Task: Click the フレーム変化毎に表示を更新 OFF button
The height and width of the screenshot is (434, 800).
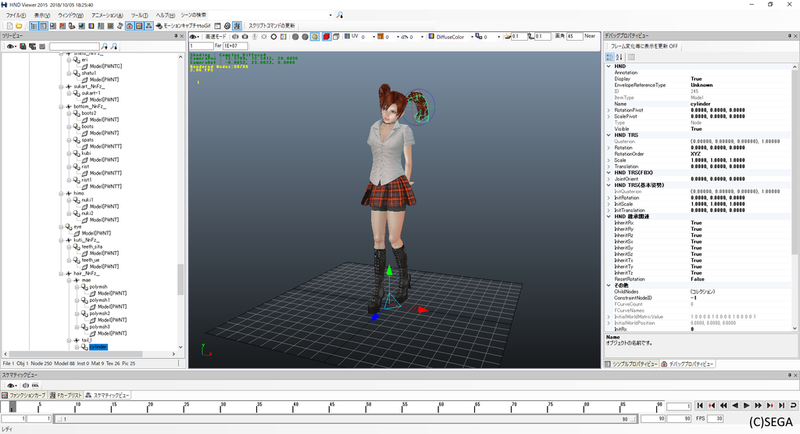Action: pos(644,46)
